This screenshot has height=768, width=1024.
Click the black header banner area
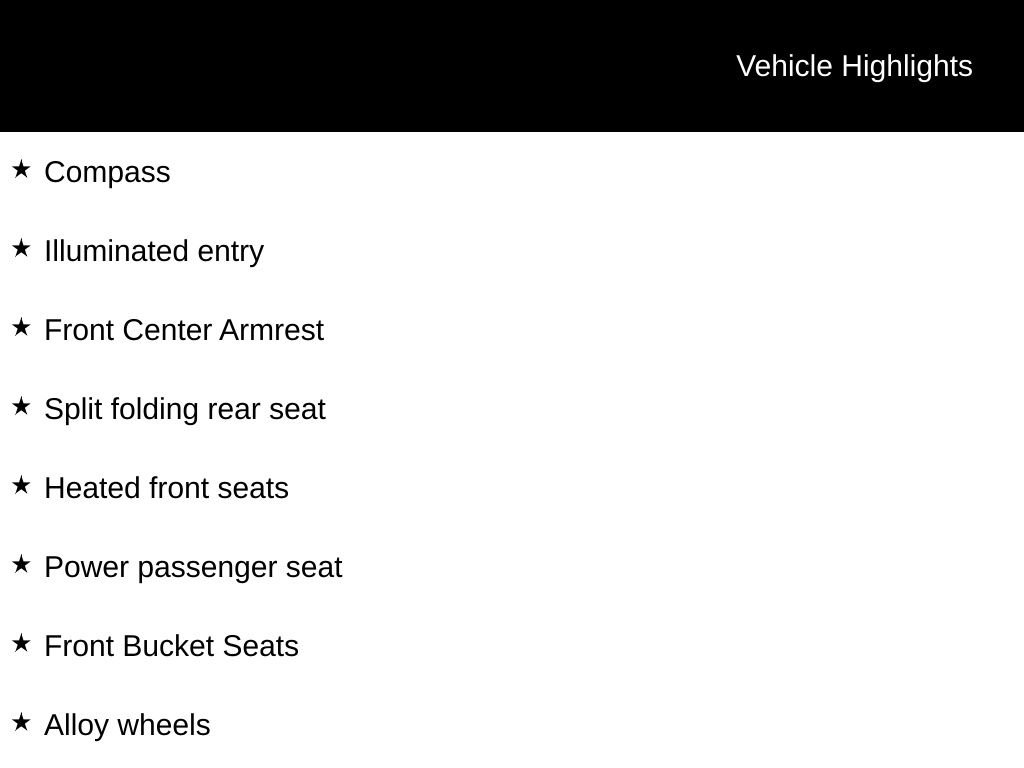coord(512,66)
